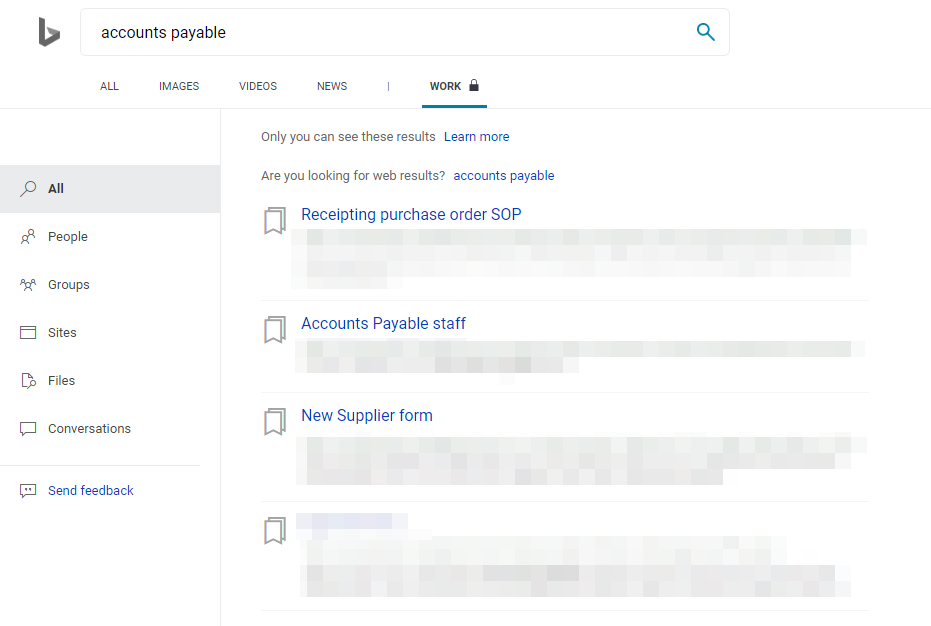Image resolution: width=931 pixels, height=626 pixels.
Task: Open the WORK tab with lock
Action: point(453,86)
